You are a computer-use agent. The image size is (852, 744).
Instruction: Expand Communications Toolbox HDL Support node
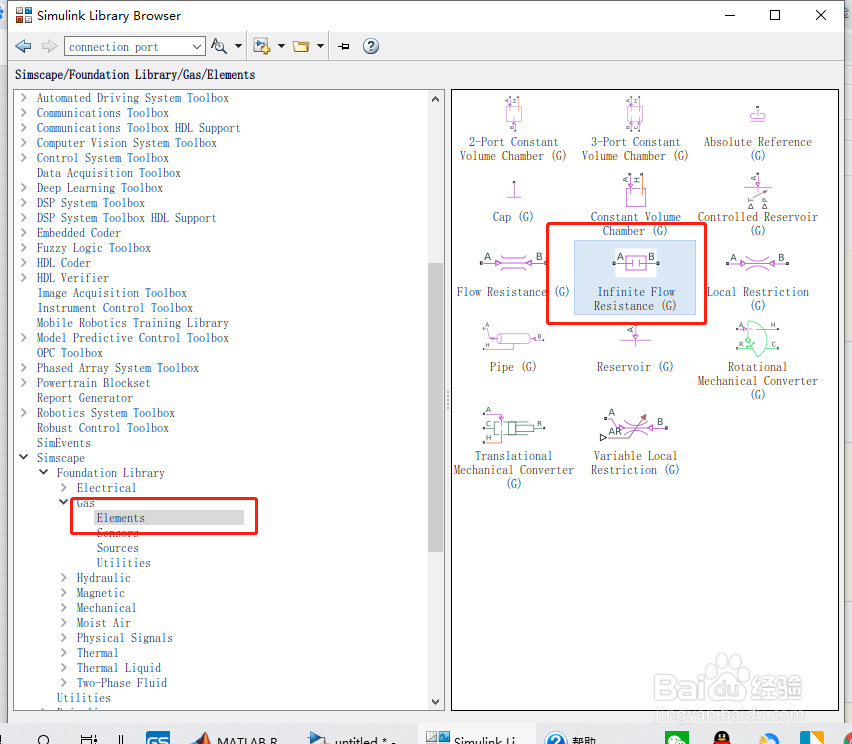[24, 128]
